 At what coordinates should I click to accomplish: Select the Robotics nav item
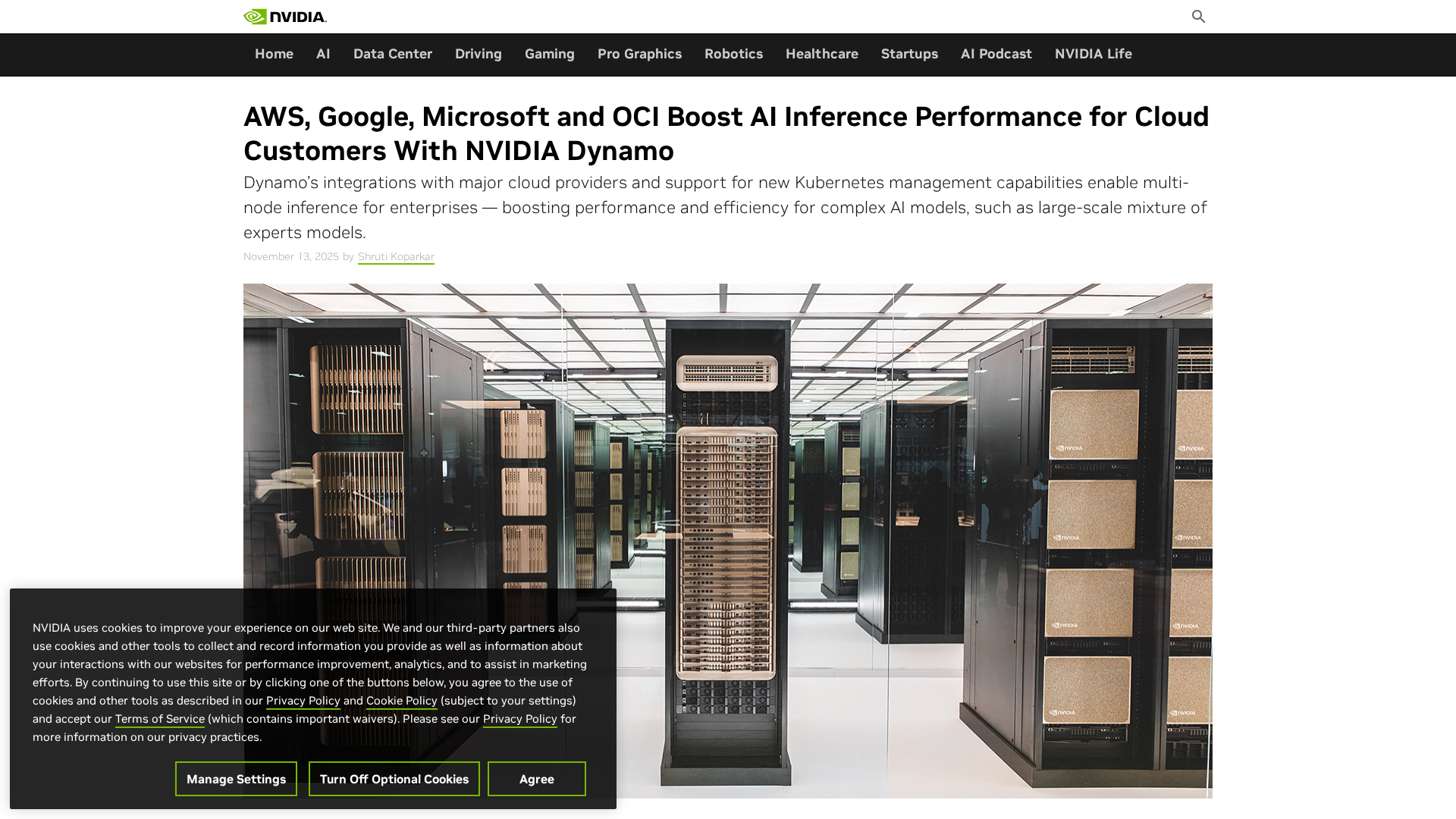click(x=733, y=54)
